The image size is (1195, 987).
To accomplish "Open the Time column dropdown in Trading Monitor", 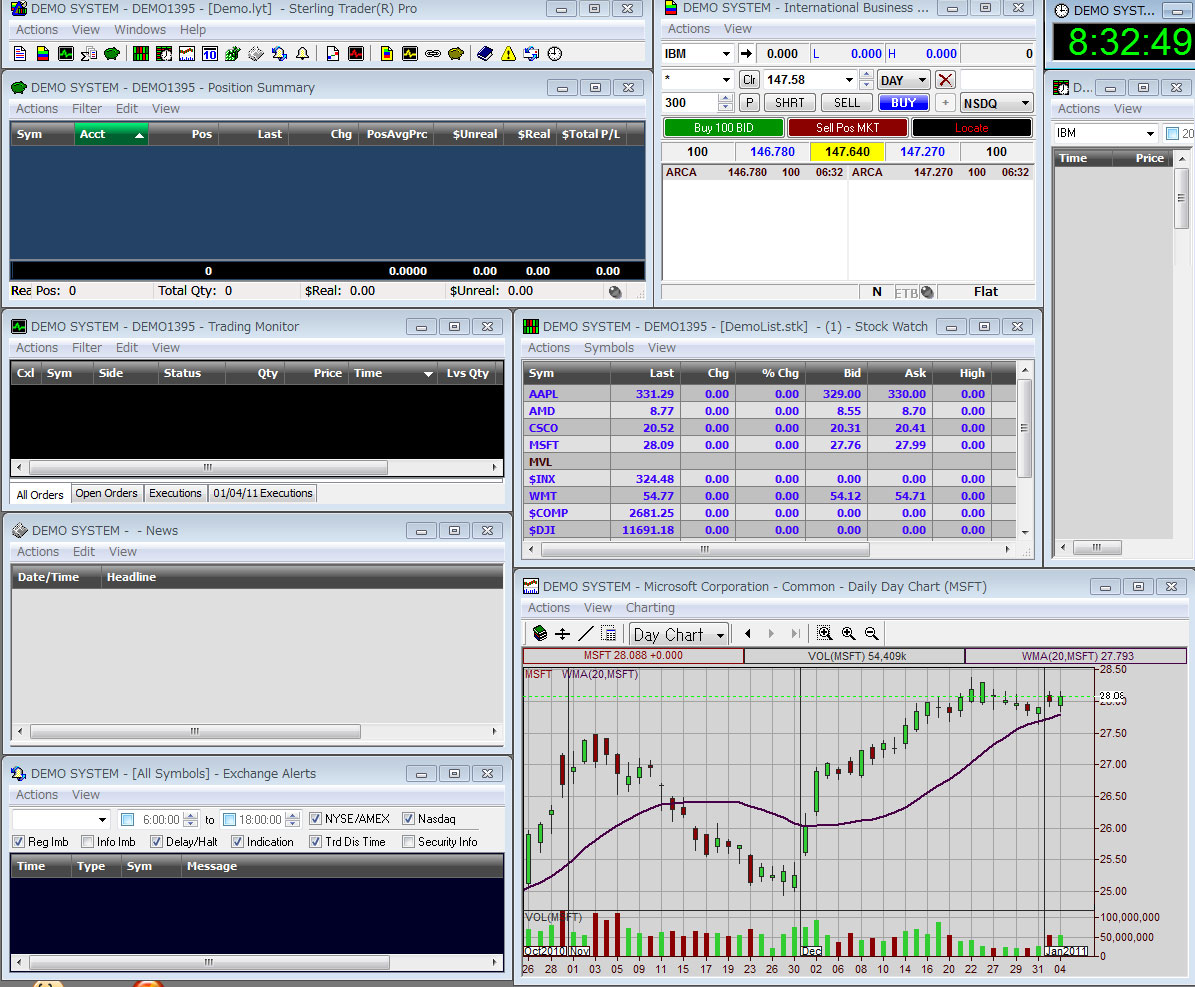I will 428,373.
